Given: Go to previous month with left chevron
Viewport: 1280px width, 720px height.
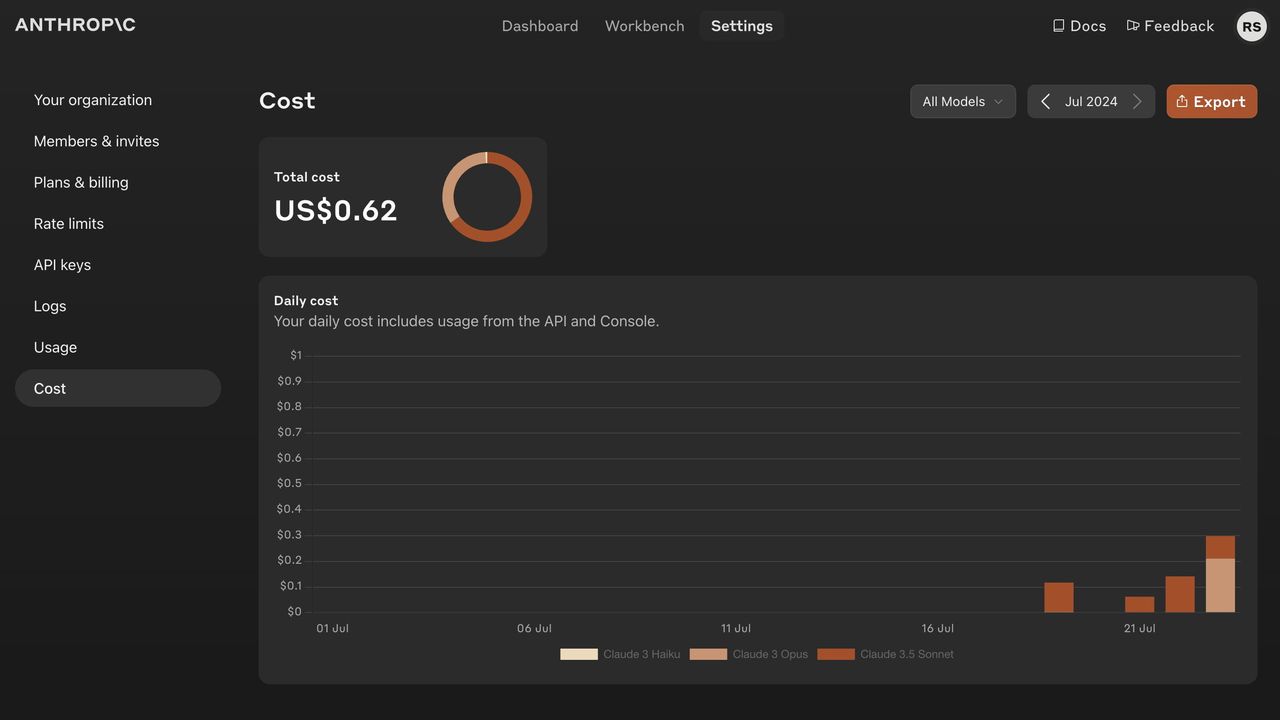Looking at the screenshot, I should point(1045,102).
